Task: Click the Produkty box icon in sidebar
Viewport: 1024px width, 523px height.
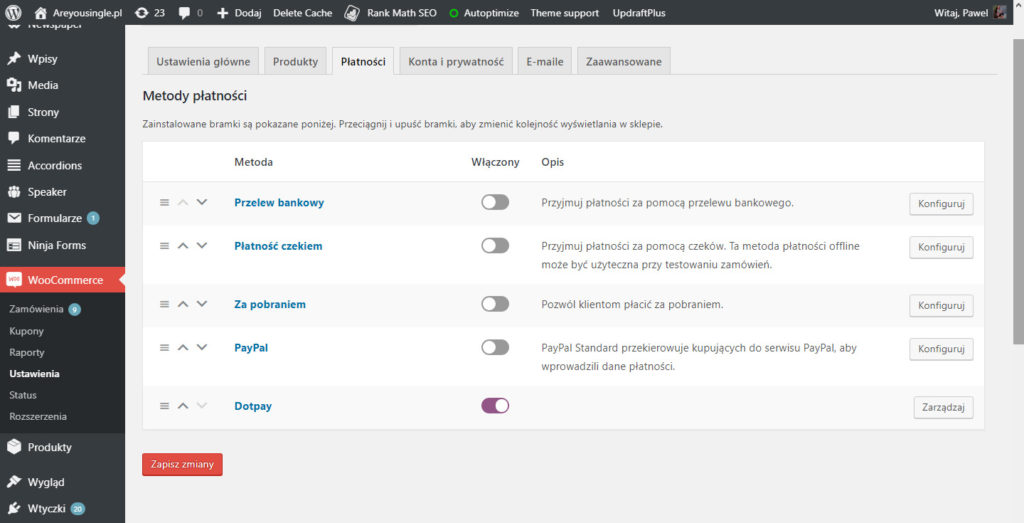Action: [14, 447]
